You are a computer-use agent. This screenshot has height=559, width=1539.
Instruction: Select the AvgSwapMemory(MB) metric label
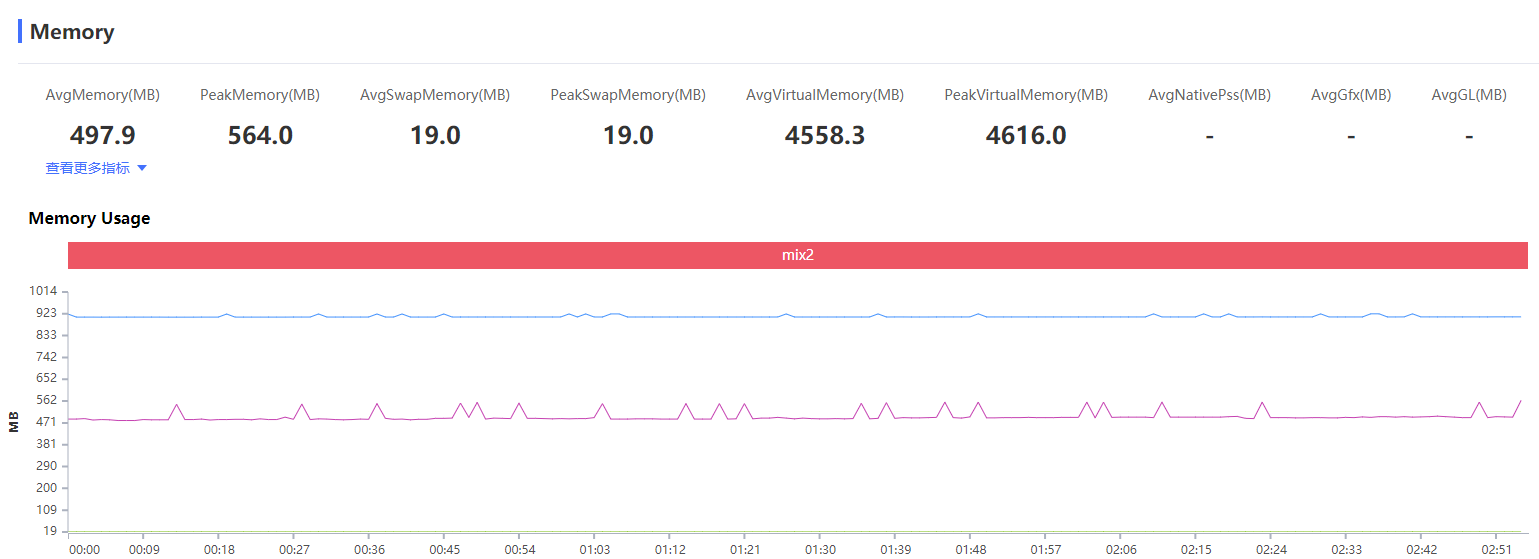[435, 95]
